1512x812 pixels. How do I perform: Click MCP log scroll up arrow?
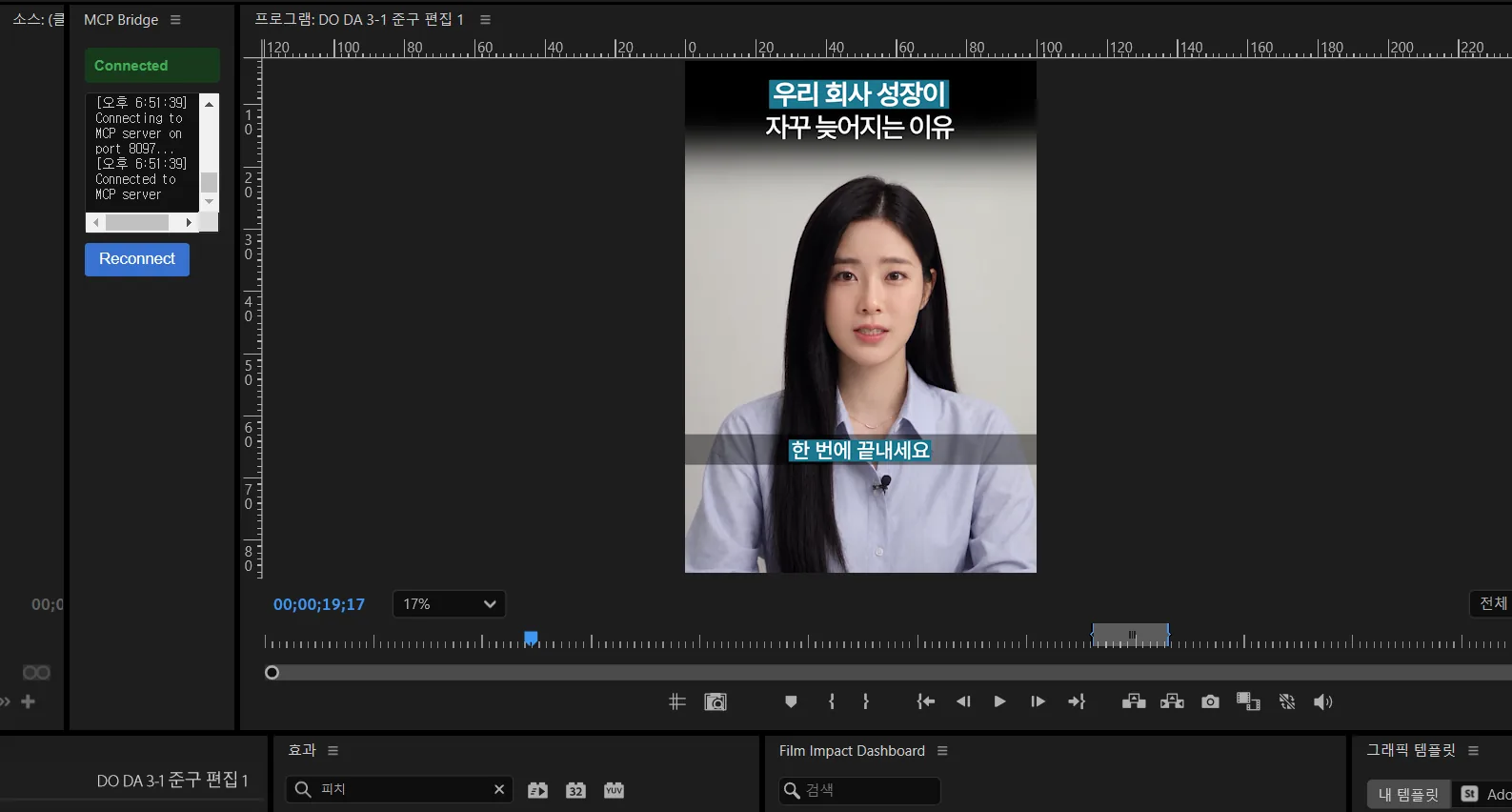(210, 103)
